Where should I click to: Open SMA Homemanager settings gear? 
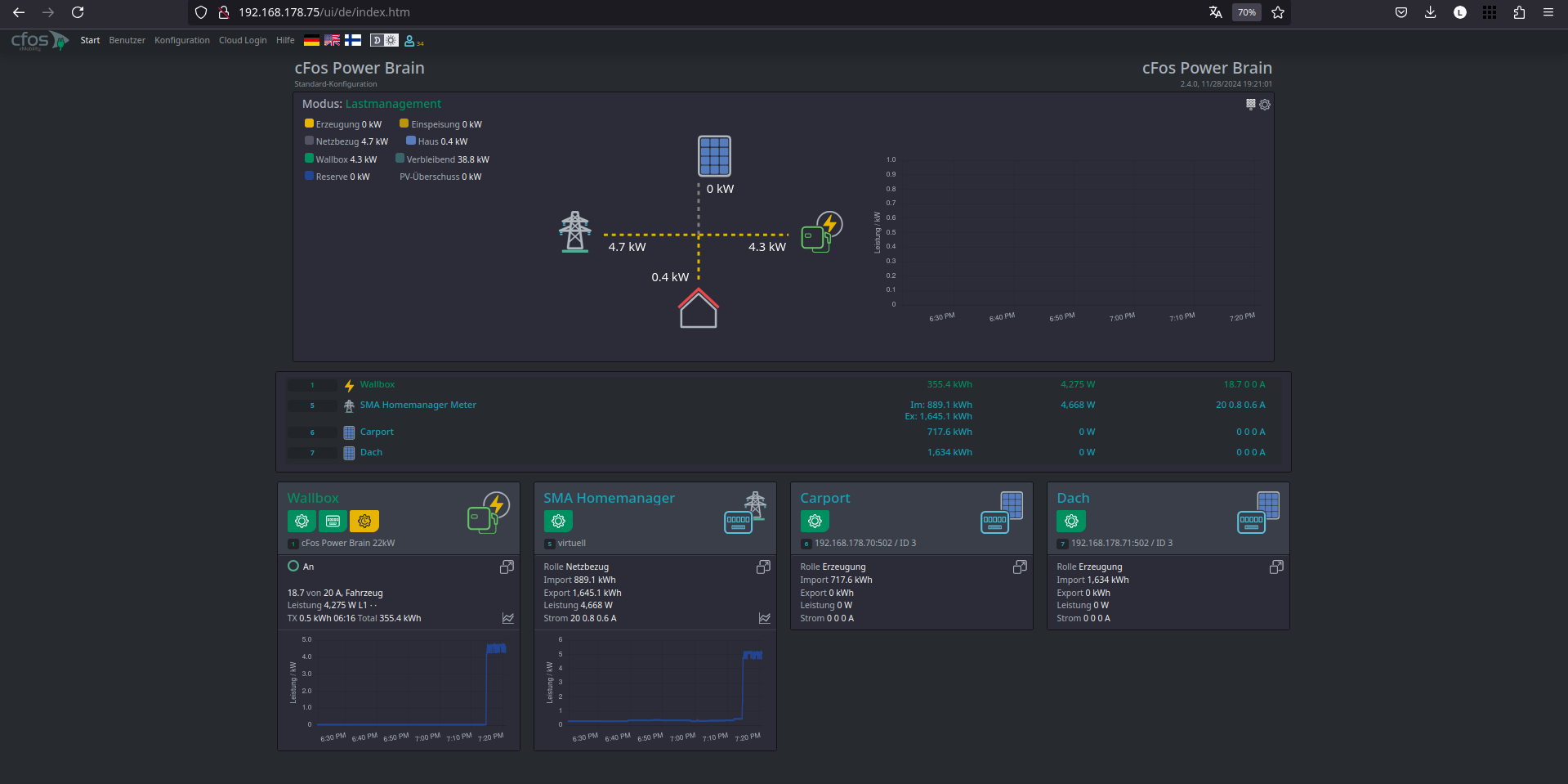point(558,521)
